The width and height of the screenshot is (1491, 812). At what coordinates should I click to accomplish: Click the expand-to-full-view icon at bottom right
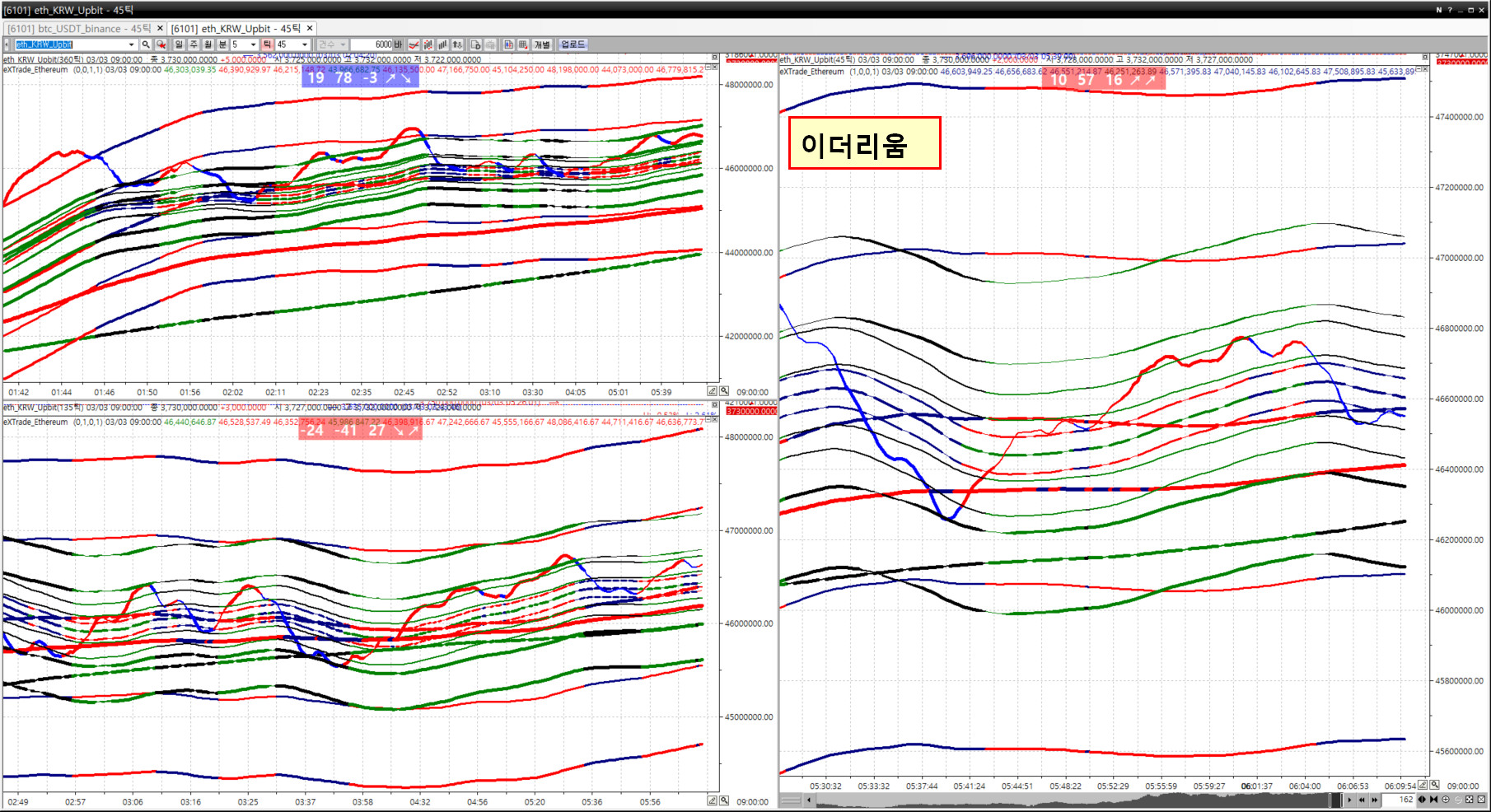(x=1470, y=800)
